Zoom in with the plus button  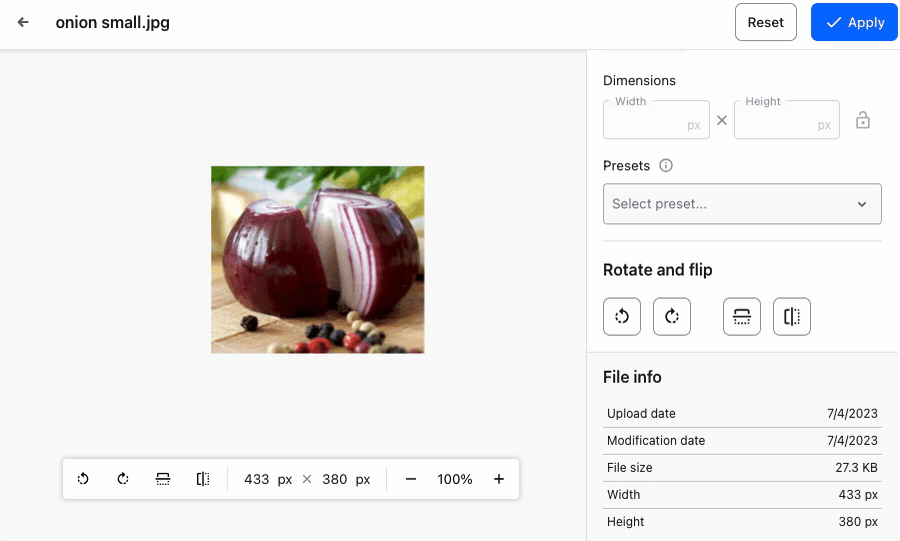499,479
